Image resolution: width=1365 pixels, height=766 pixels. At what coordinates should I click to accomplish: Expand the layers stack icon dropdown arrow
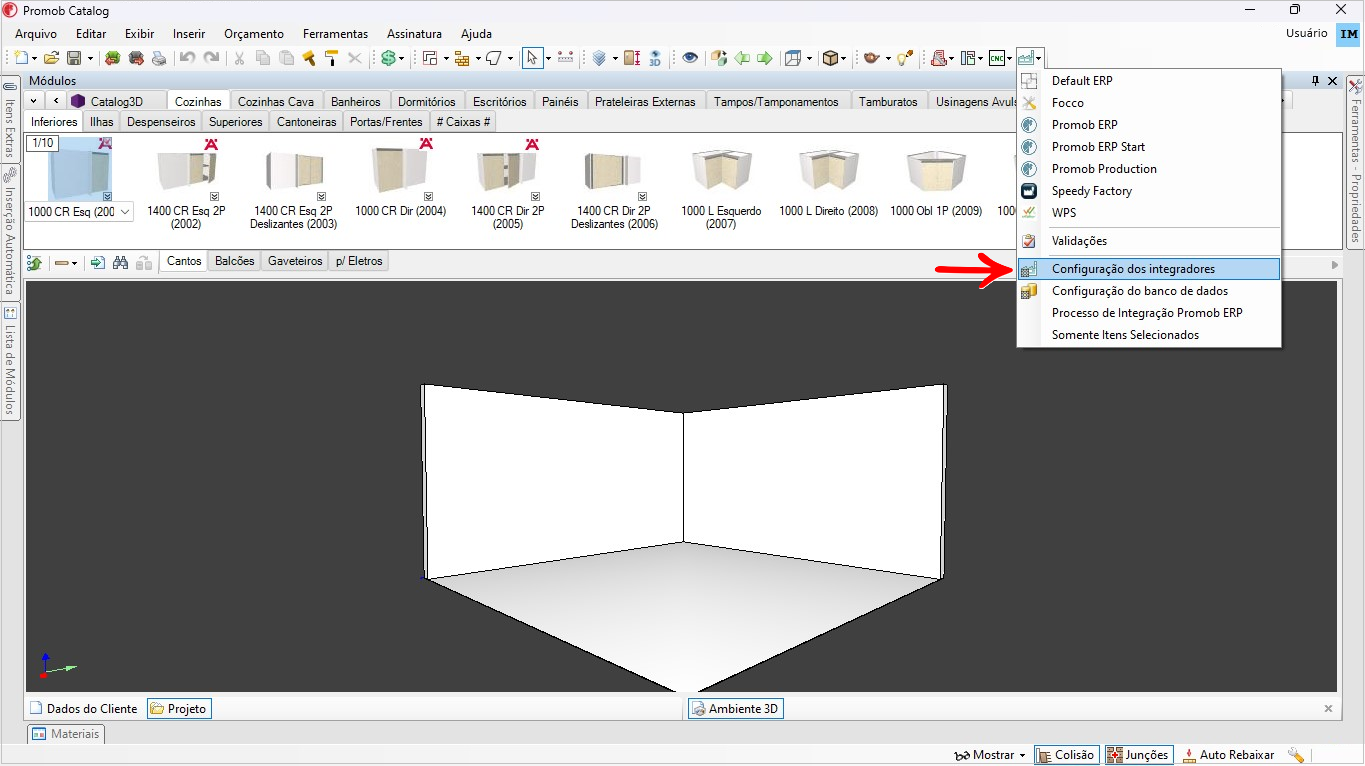coord(613,58)
